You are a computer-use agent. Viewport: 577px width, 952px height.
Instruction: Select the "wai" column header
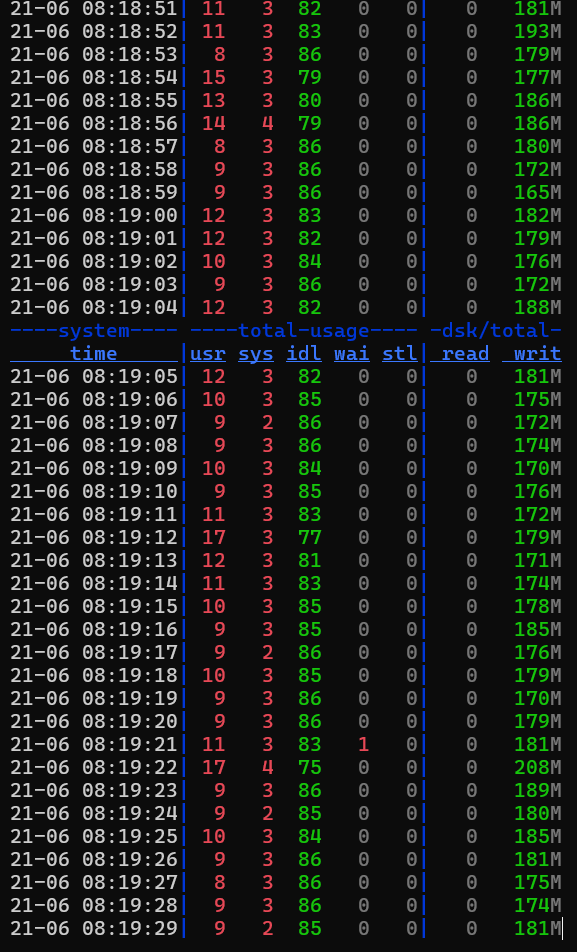[352, 354]
